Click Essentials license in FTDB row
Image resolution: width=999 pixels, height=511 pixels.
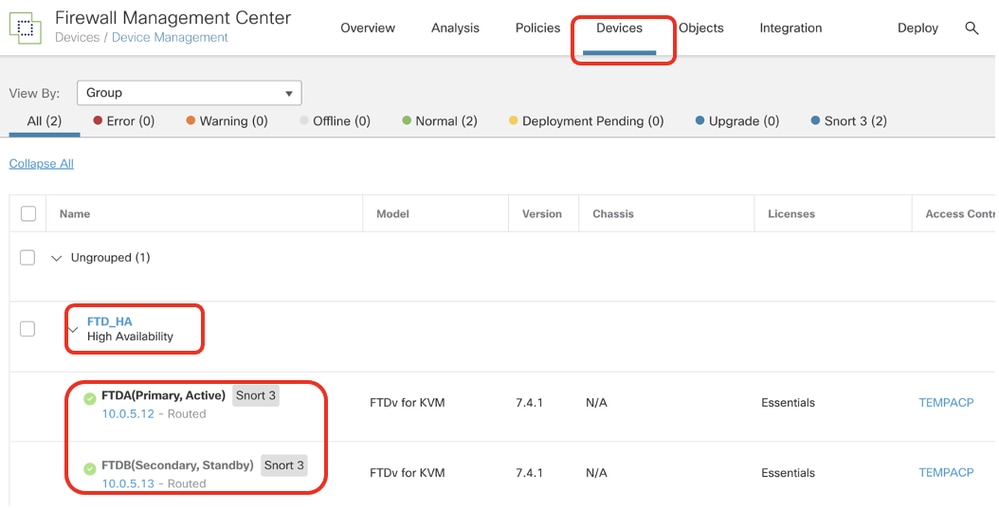coord(788,473)
